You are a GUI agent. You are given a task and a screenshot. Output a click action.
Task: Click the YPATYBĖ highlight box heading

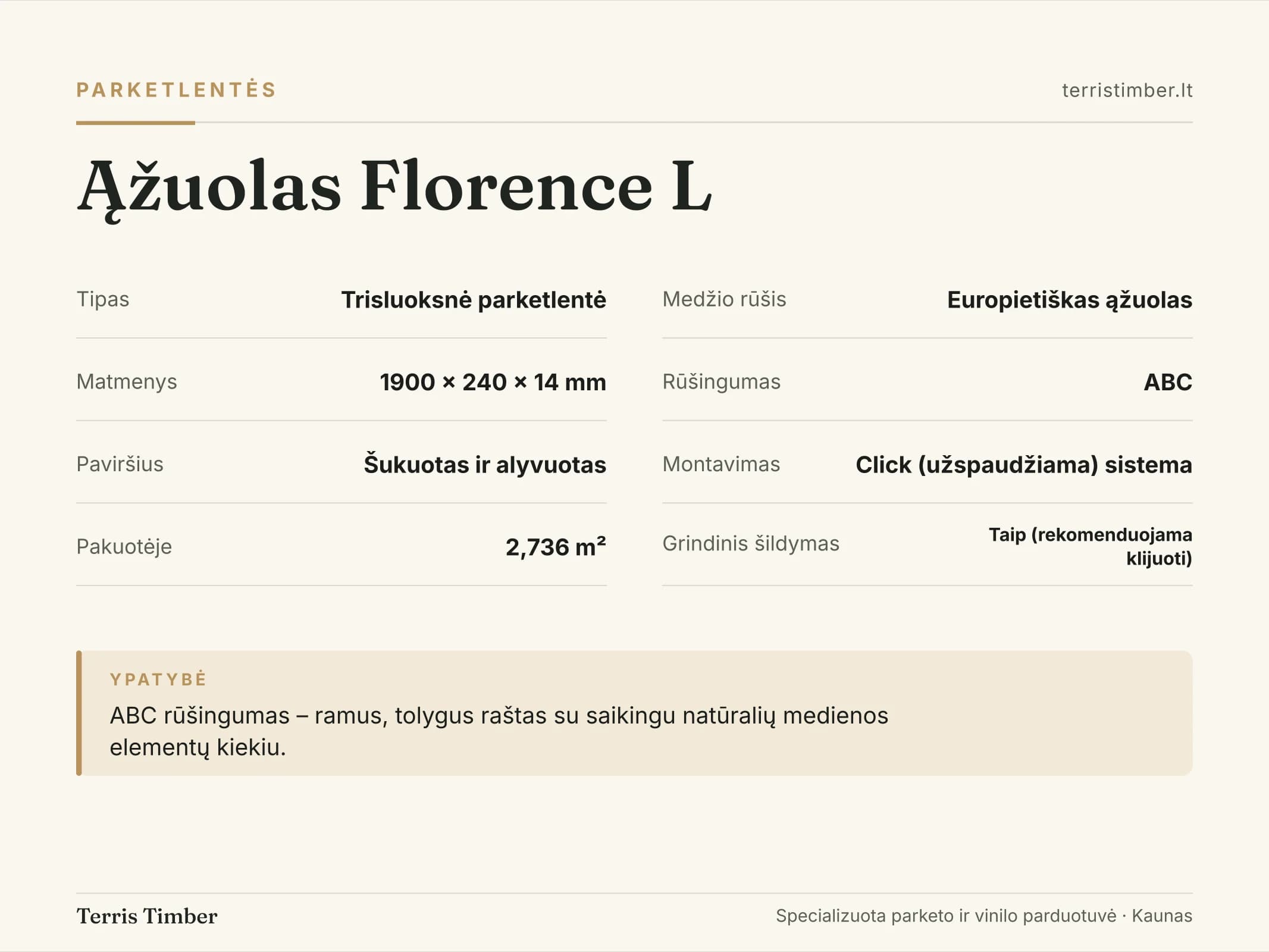point(158,679)
